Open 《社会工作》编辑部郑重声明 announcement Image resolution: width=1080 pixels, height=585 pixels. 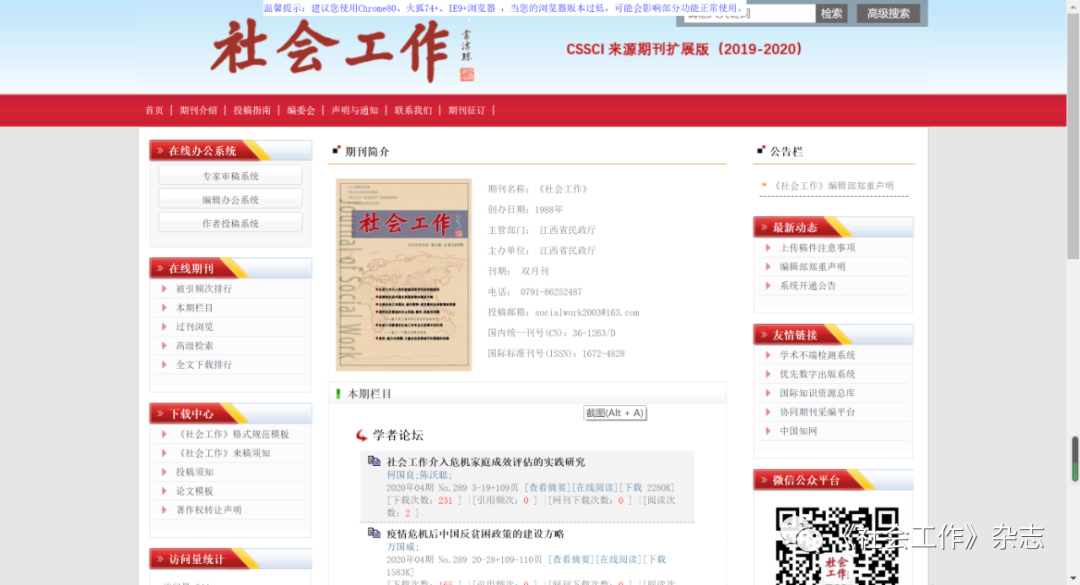tap(833, 185)
